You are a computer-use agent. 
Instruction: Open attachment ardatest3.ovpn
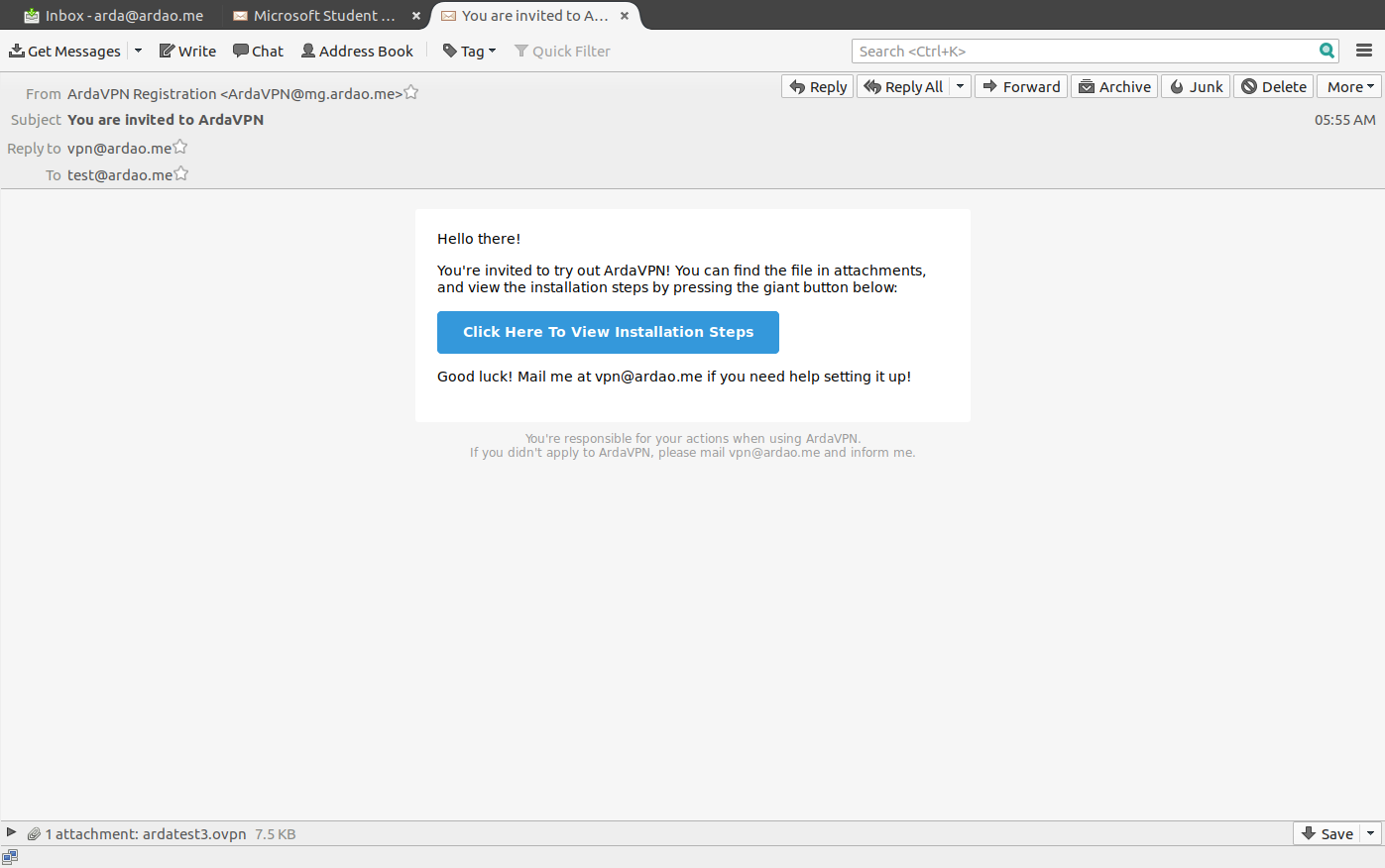click(194, 834)
